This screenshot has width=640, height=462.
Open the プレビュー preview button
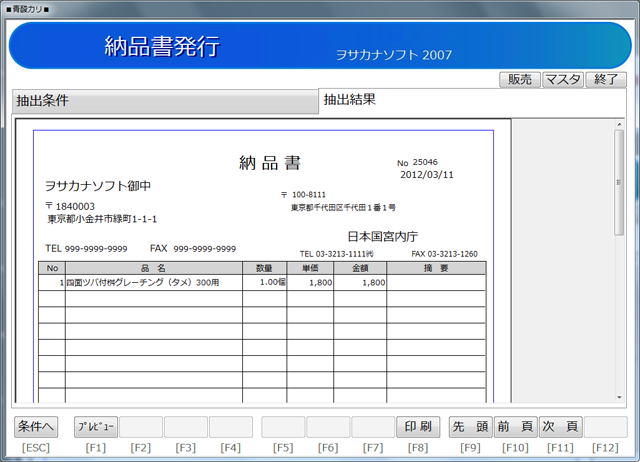[96, 427]
